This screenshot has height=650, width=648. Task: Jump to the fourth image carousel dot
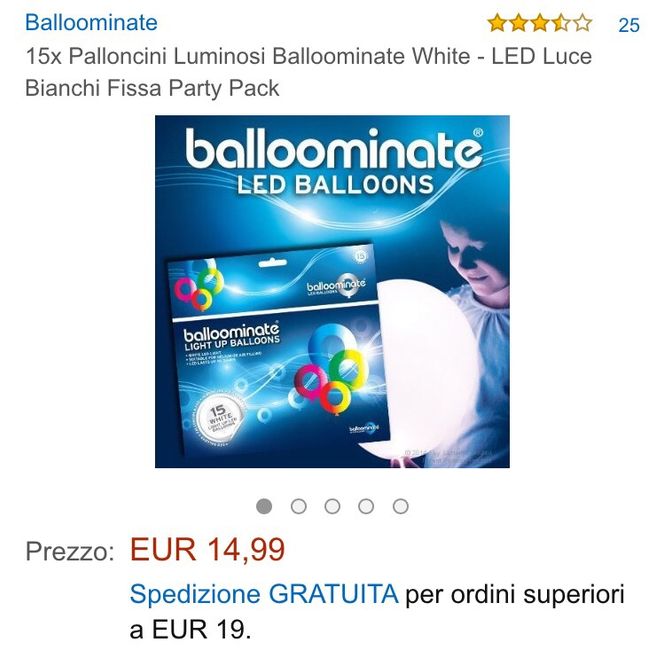[x=366, y=506]
